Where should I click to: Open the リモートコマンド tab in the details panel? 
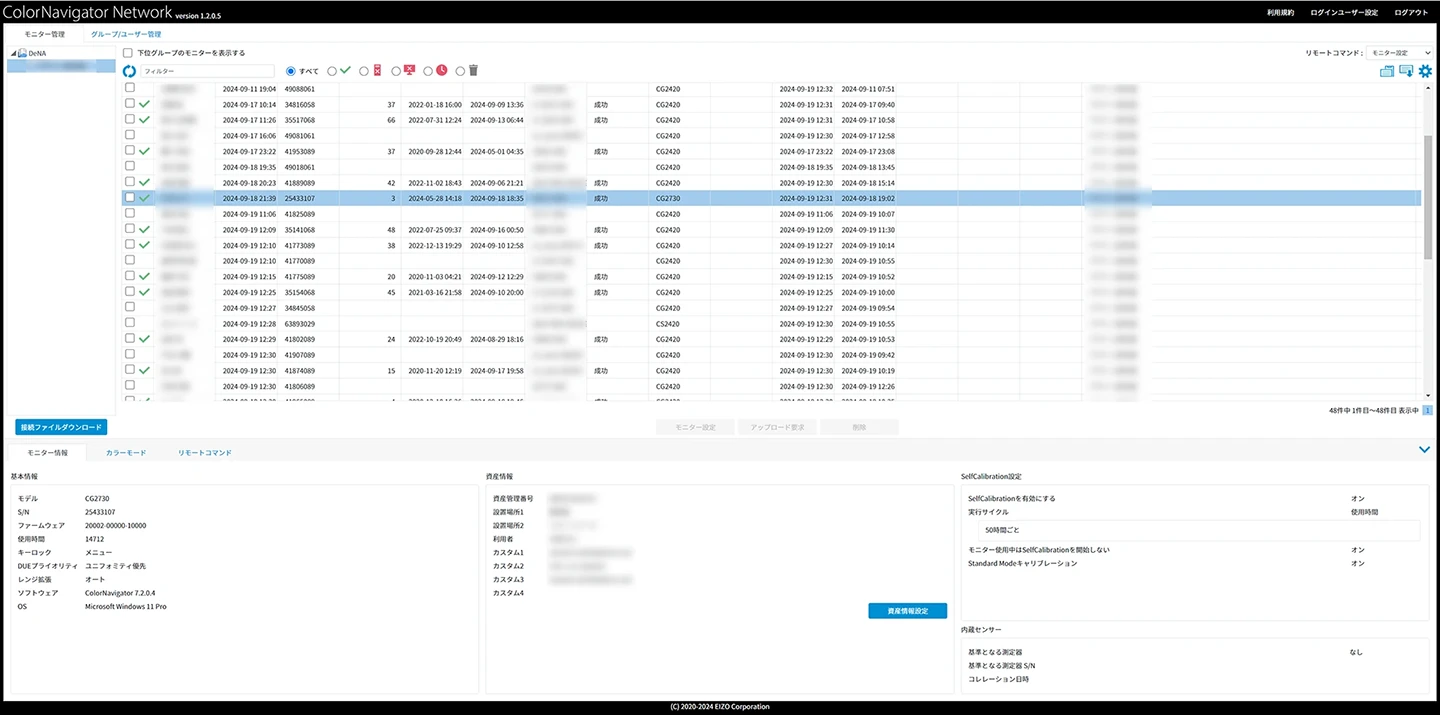[x=205, y=453]
